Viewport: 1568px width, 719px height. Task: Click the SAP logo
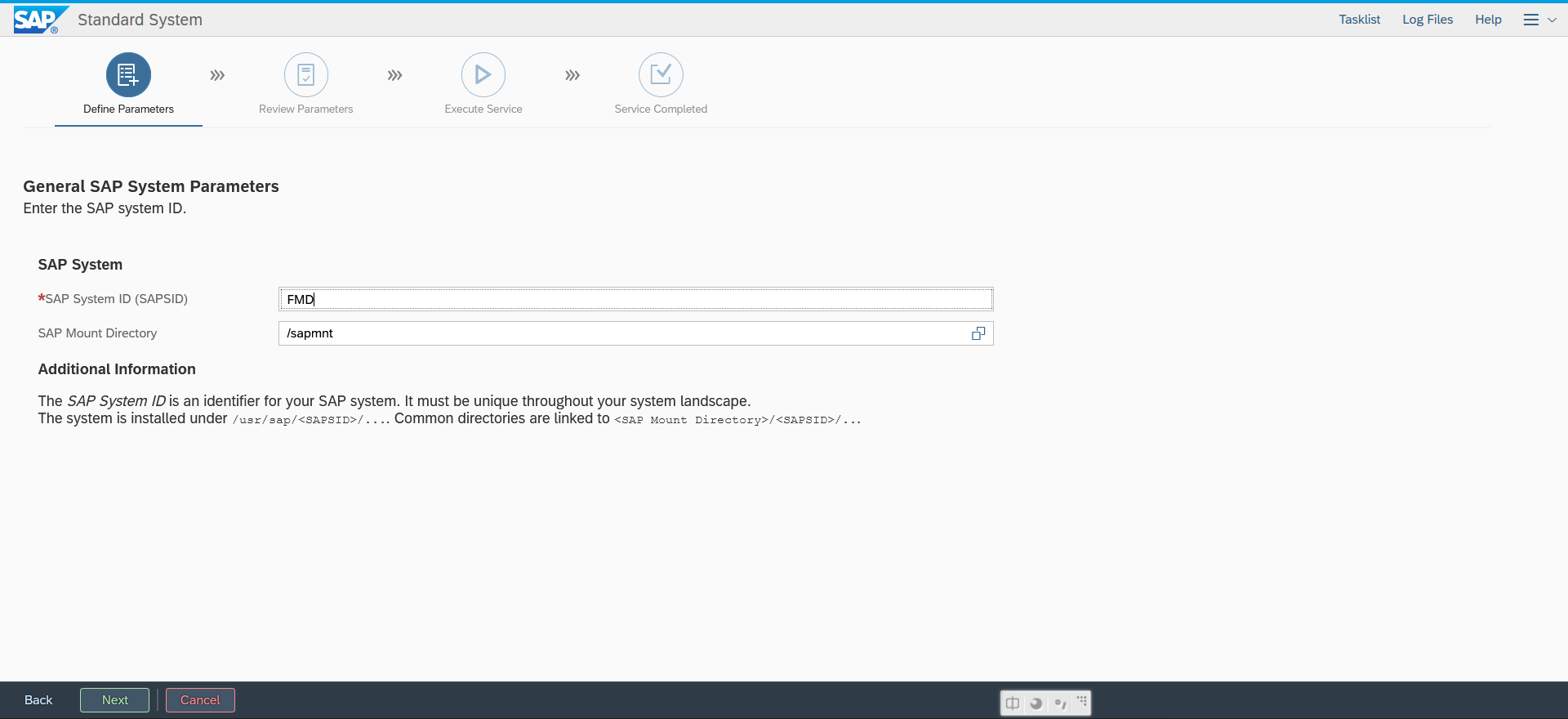click(41, 20)
